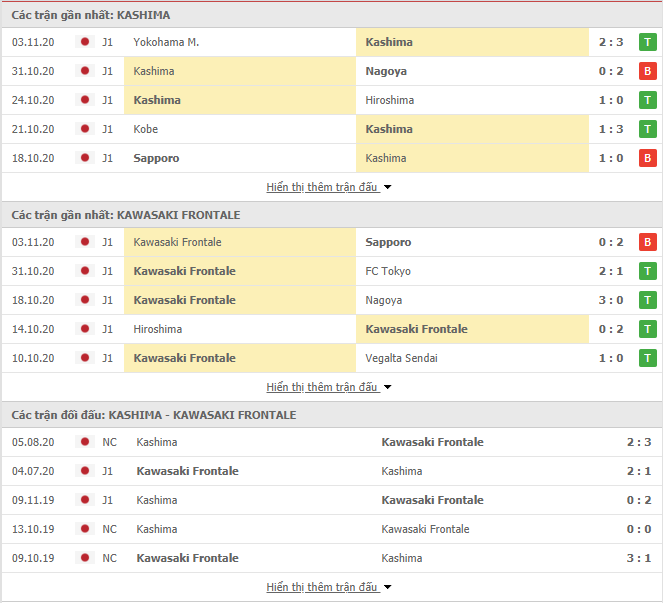Click the red B badge for Kashima vs Nagoya
The image size is (663, 603).
tap(647, 71)
